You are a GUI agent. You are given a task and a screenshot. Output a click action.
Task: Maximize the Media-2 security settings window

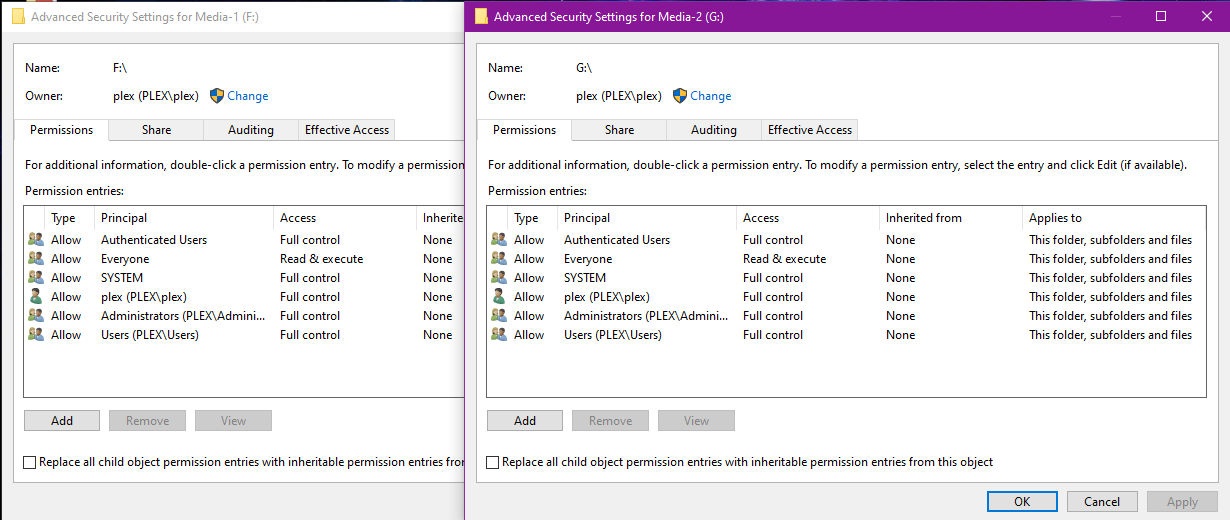1161,16
